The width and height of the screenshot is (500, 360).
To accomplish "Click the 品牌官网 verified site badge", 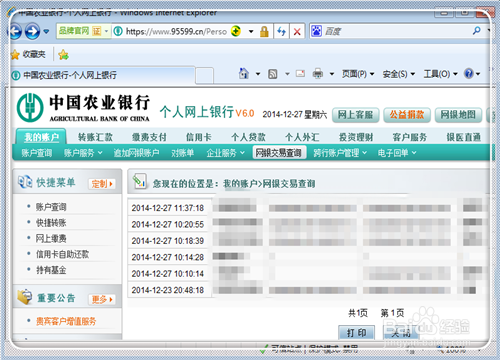I will (83, 31).
